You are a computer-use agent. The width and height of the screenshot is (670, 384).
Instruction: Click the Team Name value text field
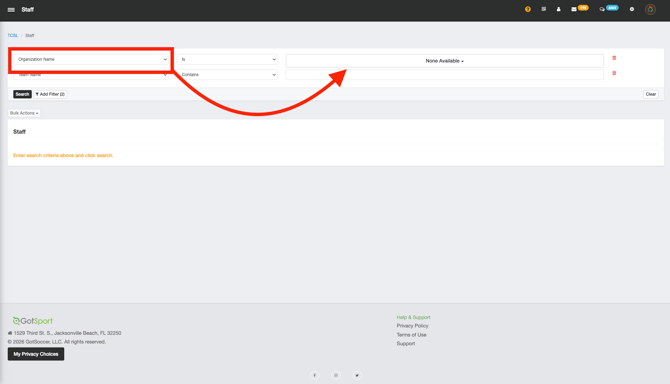coord(444,75)
